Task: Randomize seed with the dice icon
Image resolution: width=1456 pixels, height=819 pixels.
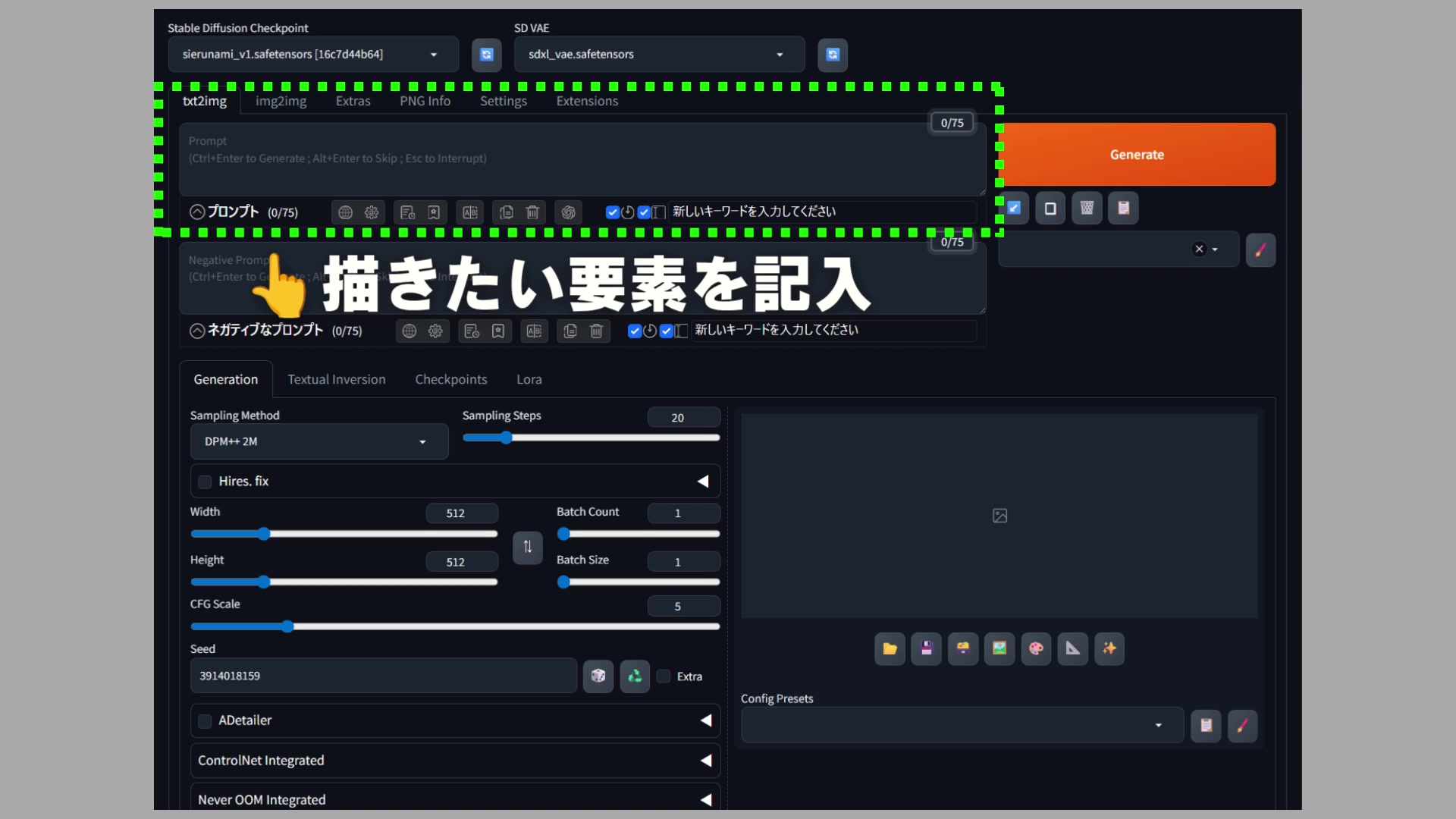Action: pyautogui.click(x=598, y=676)
